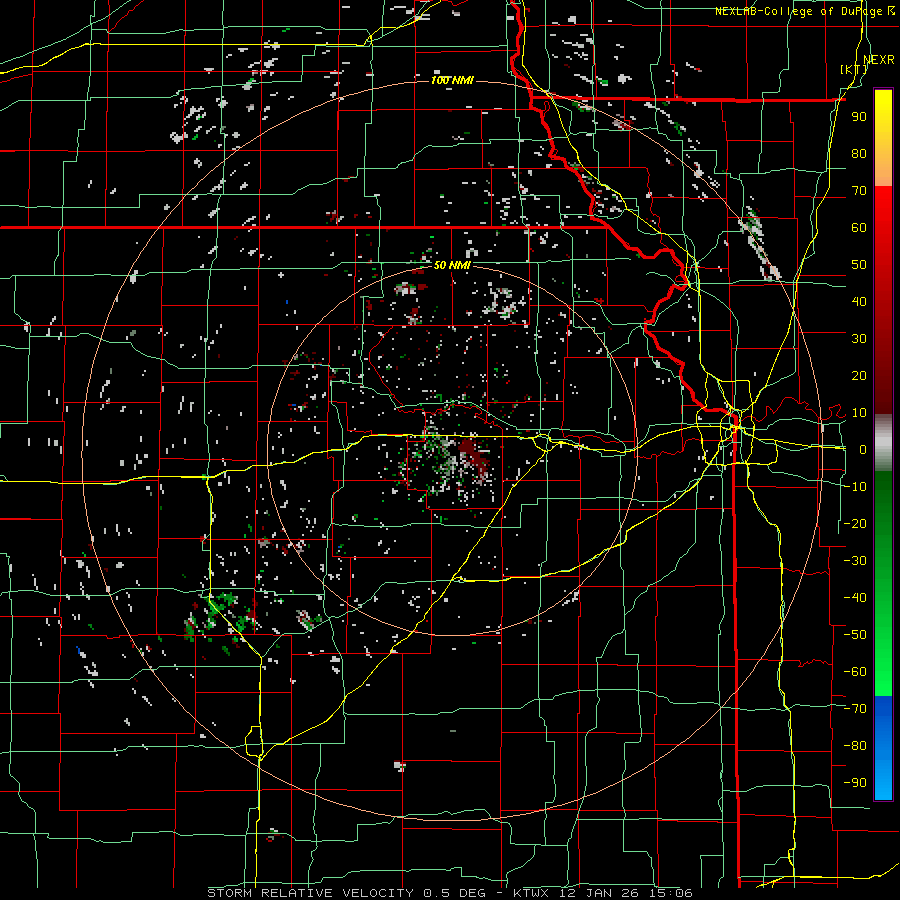Pick the gray zero-velocity segment of the scale

tap(883, 443)
